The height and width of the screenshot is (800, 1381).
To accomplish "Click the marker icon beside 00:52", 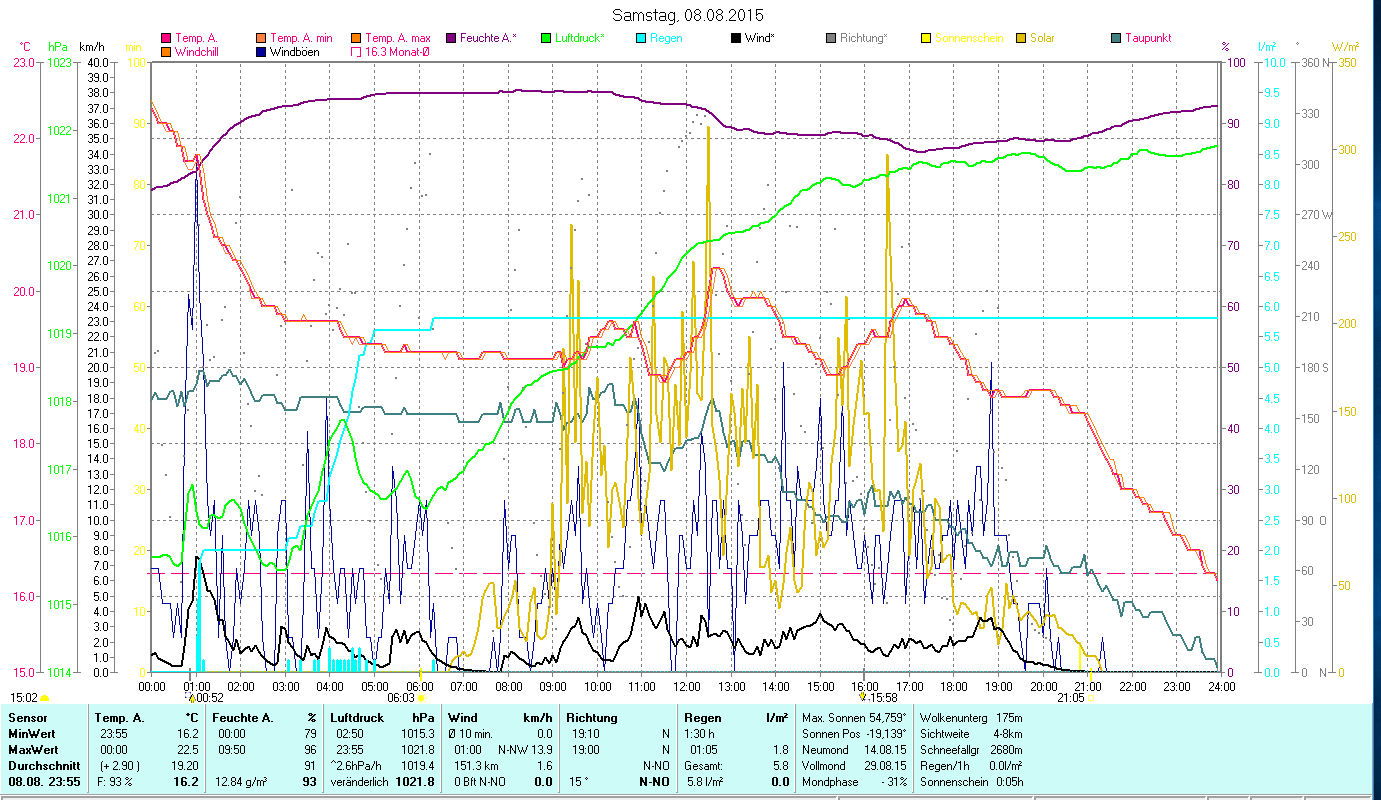I will tap(191, 698).
